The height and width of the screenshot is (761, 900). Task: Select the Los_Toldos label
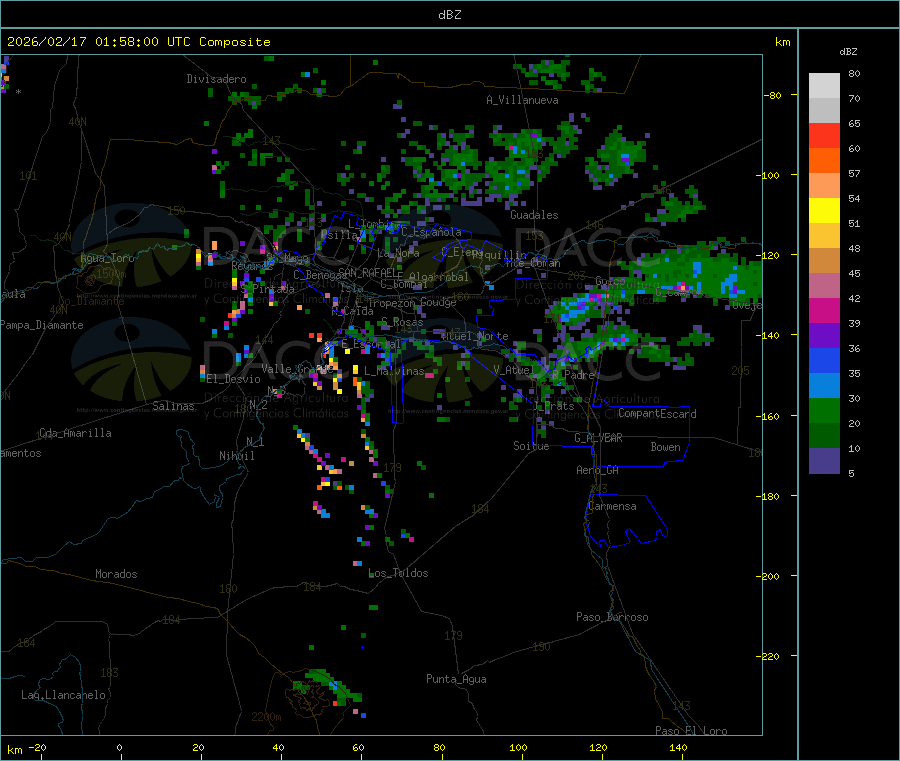tap(398, 573)
